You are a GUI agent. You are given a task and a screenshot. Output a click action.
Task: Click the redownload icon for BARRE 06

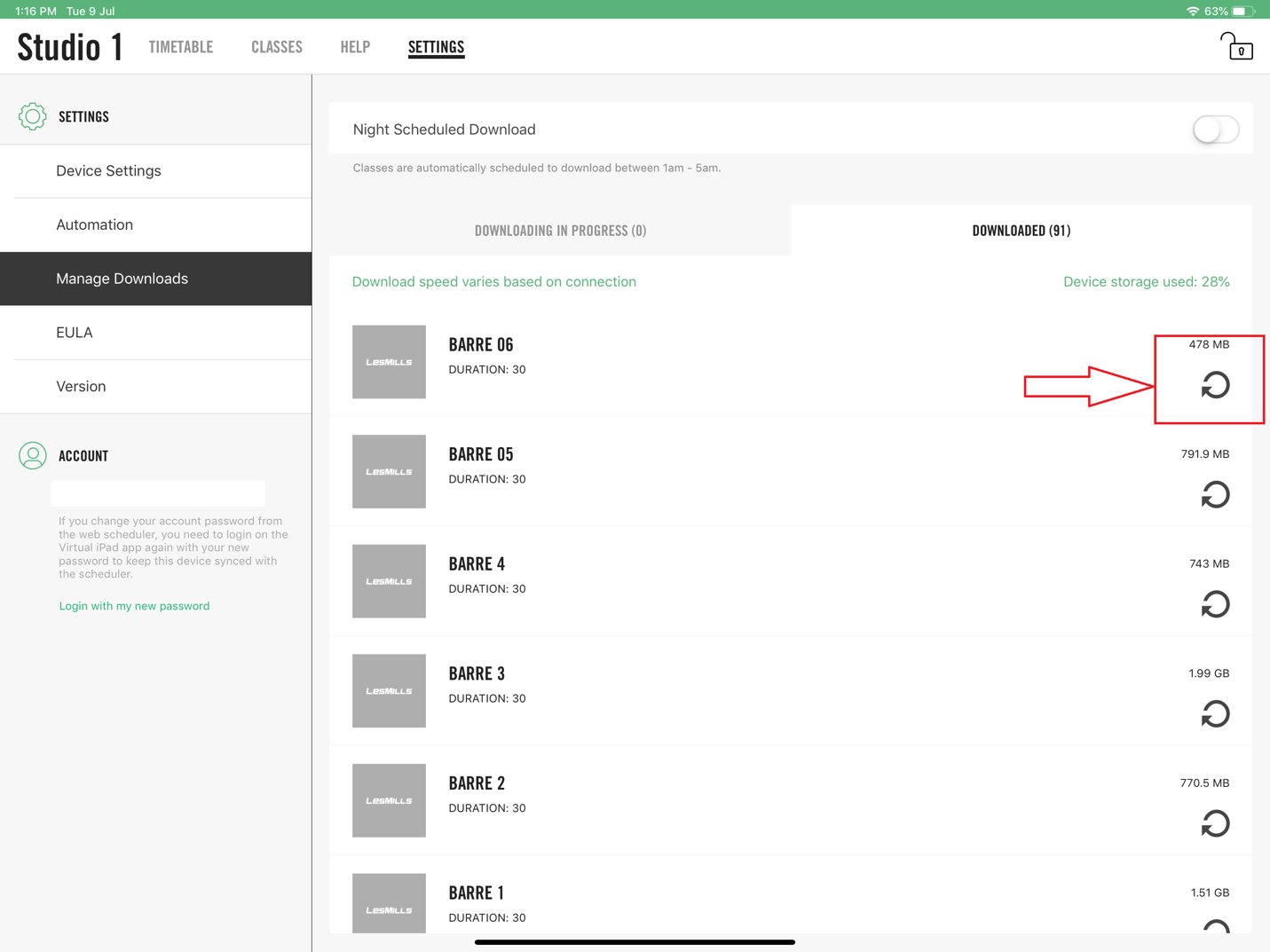tap(1215, 385)
